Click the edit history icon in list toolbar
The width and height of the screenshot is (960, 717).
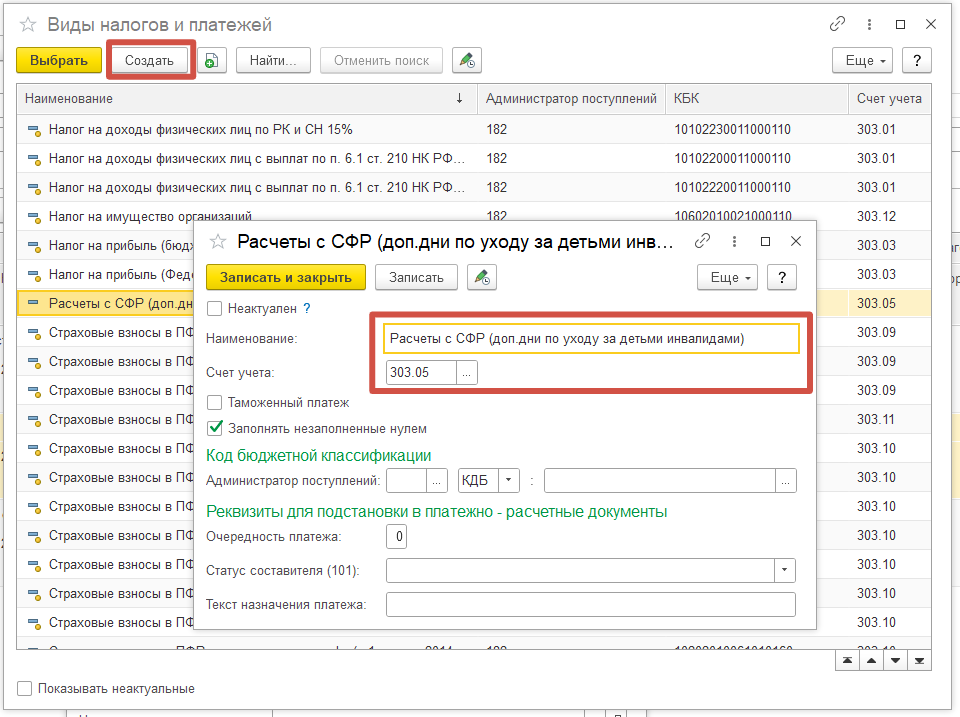[x=467, y=61]
